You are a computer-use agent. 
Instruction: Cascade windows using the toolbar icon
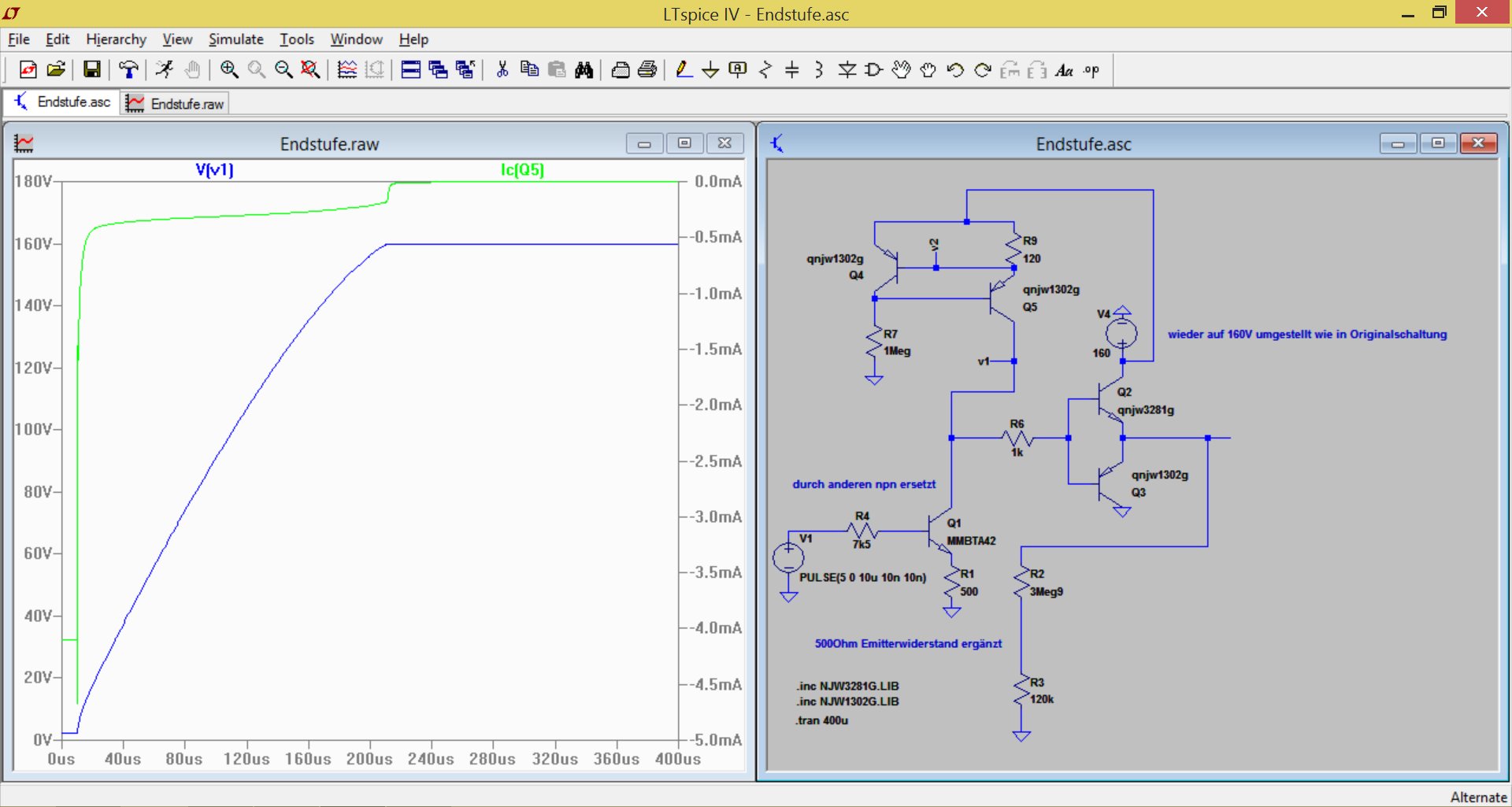coord(439,70)
